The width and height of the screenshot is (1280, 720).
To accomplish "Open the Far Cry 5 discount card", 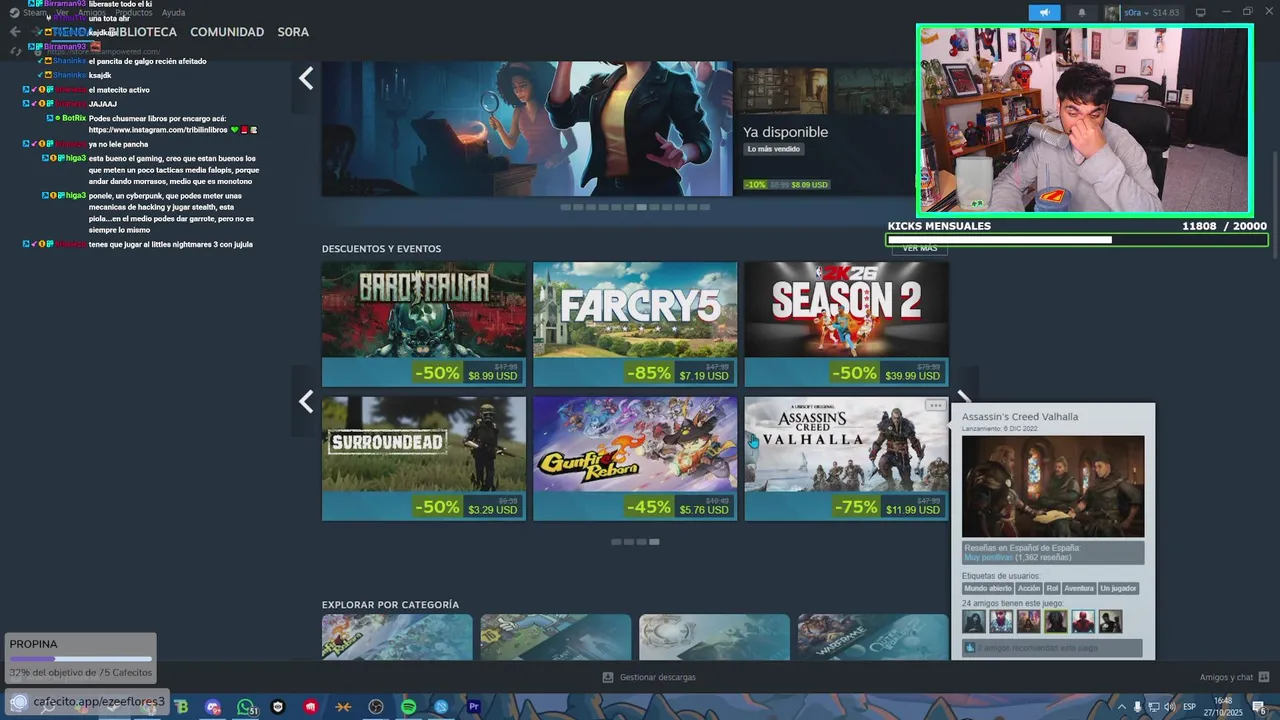I will 635,324.
